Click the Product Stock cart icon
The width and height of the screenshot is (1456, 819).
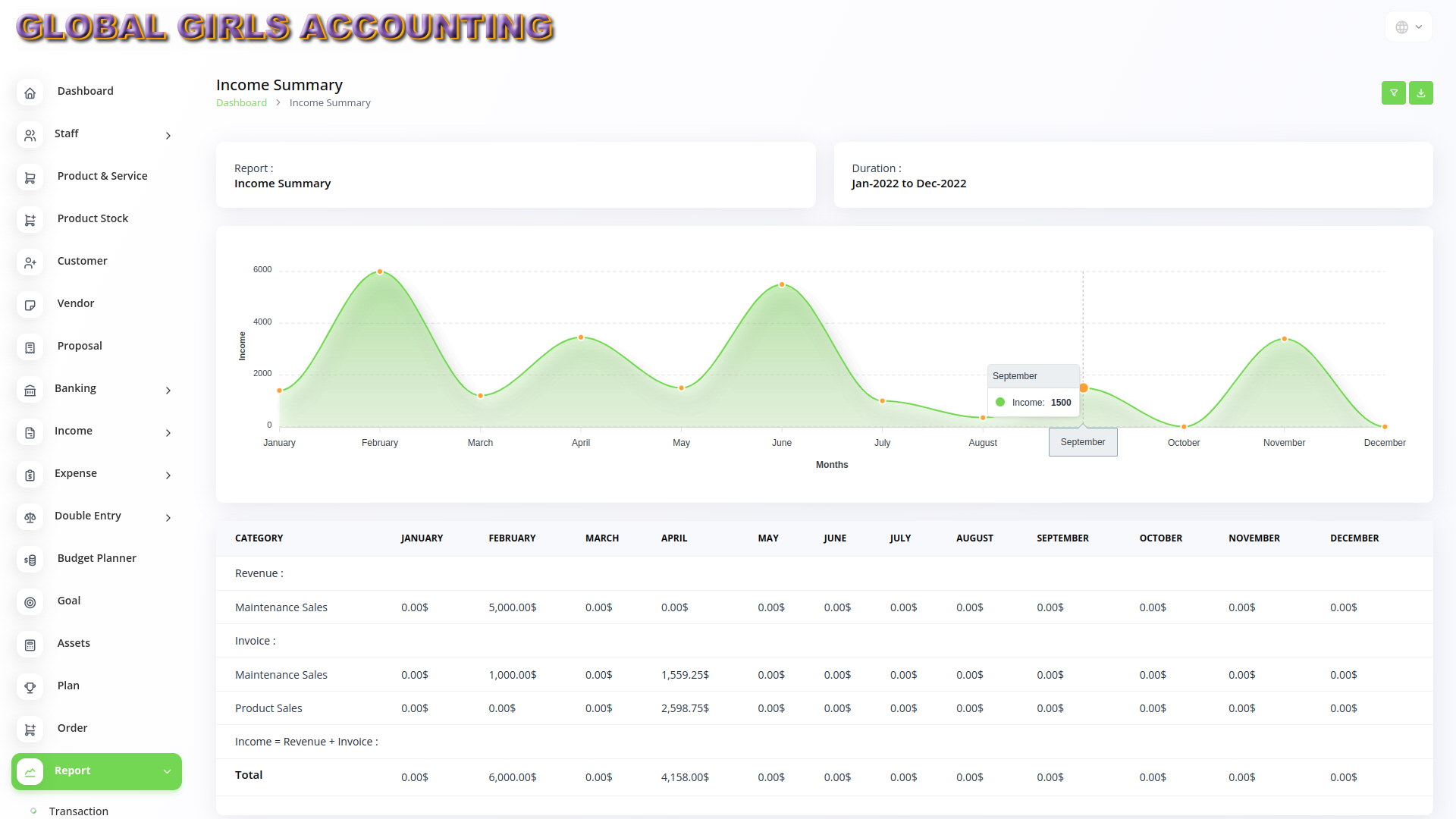(30, 220)
